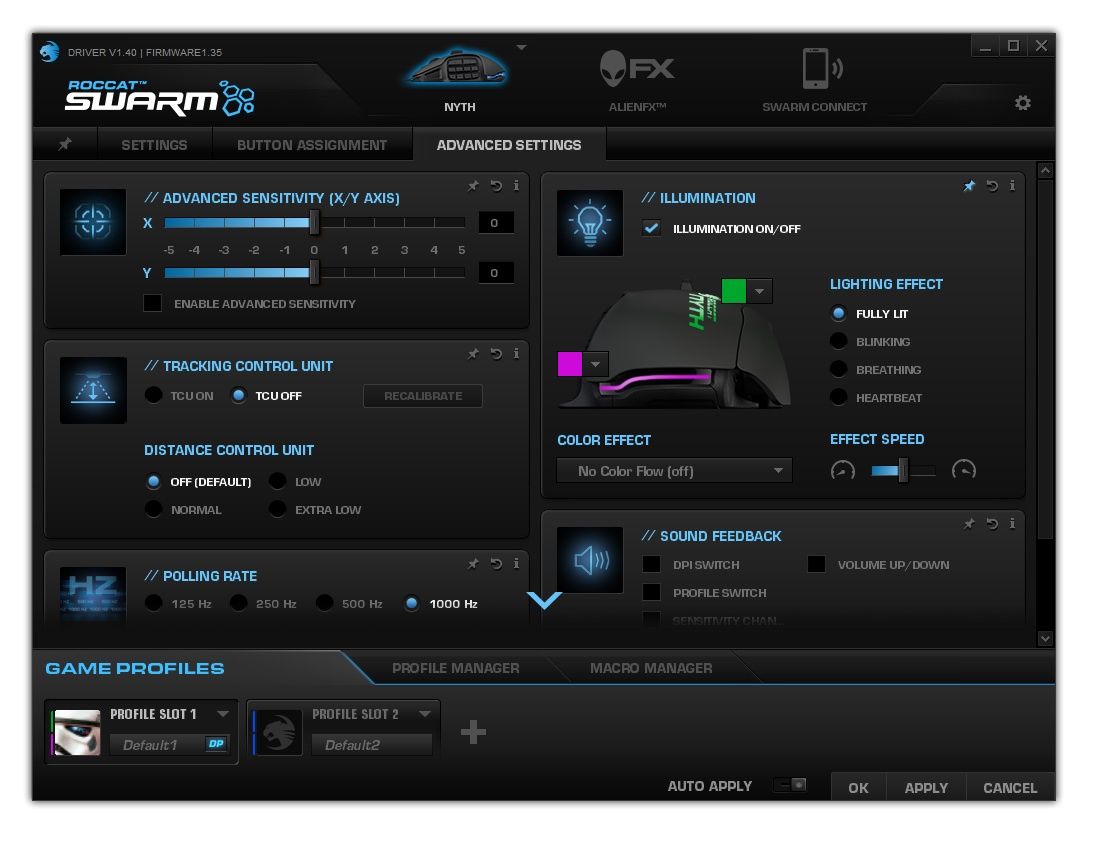
Task: Add a new profile slot with plus
Action: pos(473,732)
